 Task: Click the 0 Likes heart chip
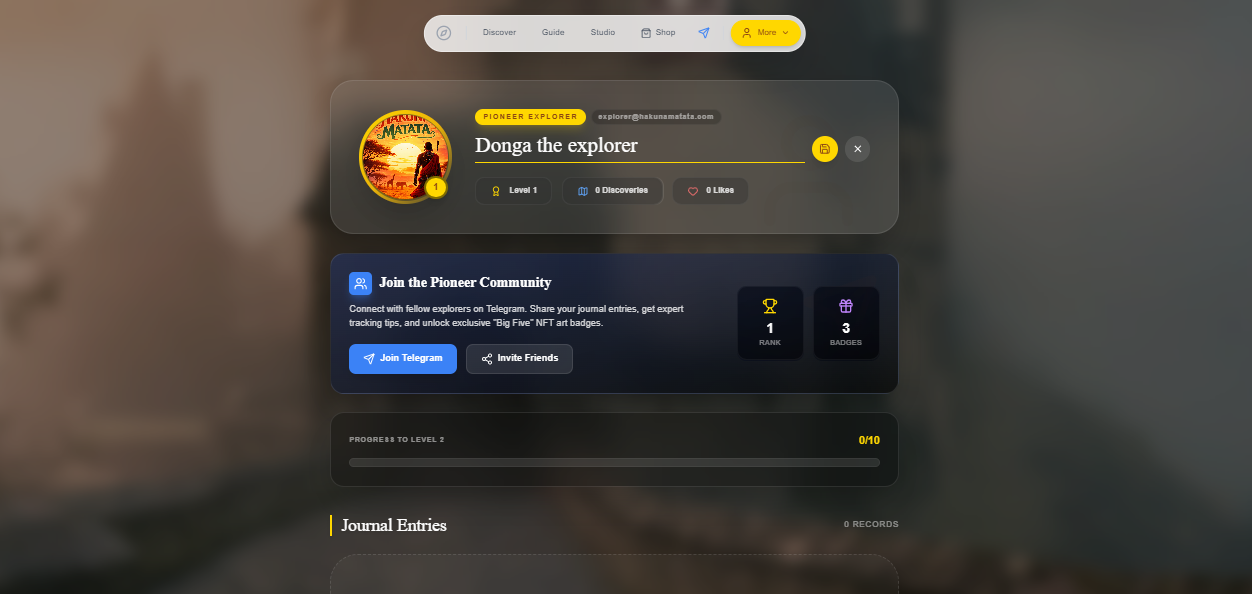pyautogui.click(x=710, y=191)
